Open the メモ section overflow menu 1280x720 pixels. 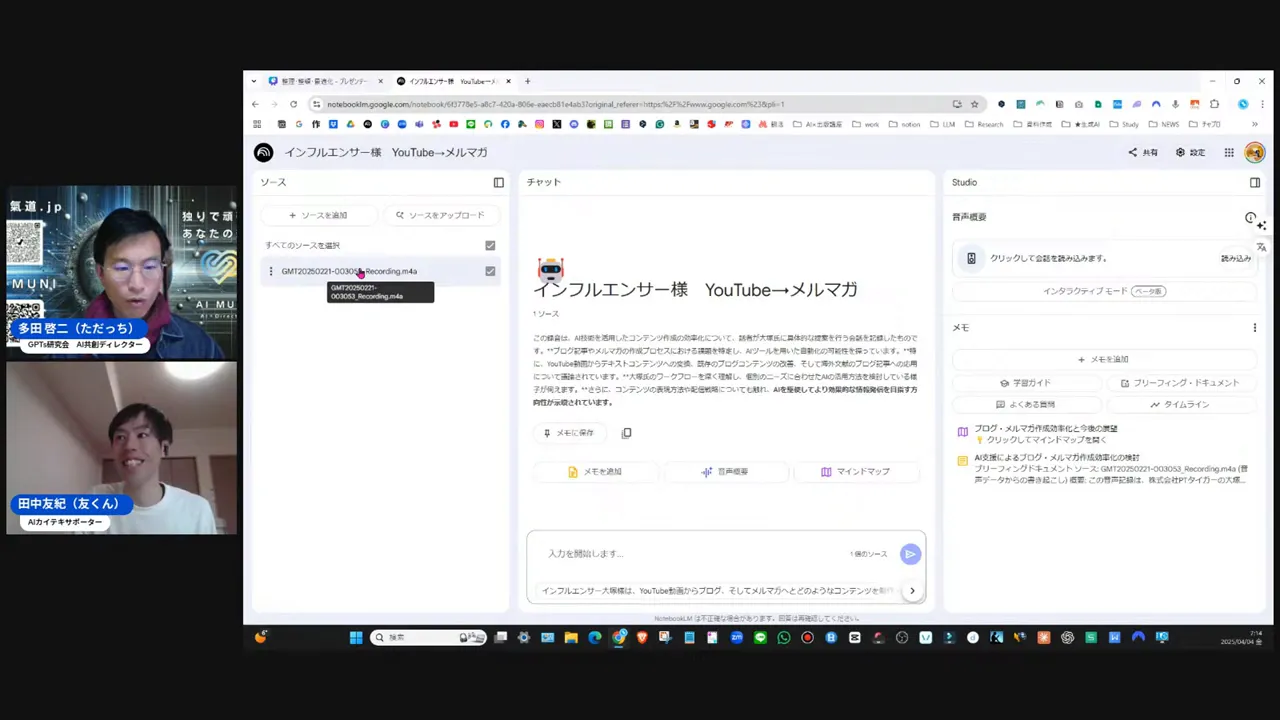1255,327
